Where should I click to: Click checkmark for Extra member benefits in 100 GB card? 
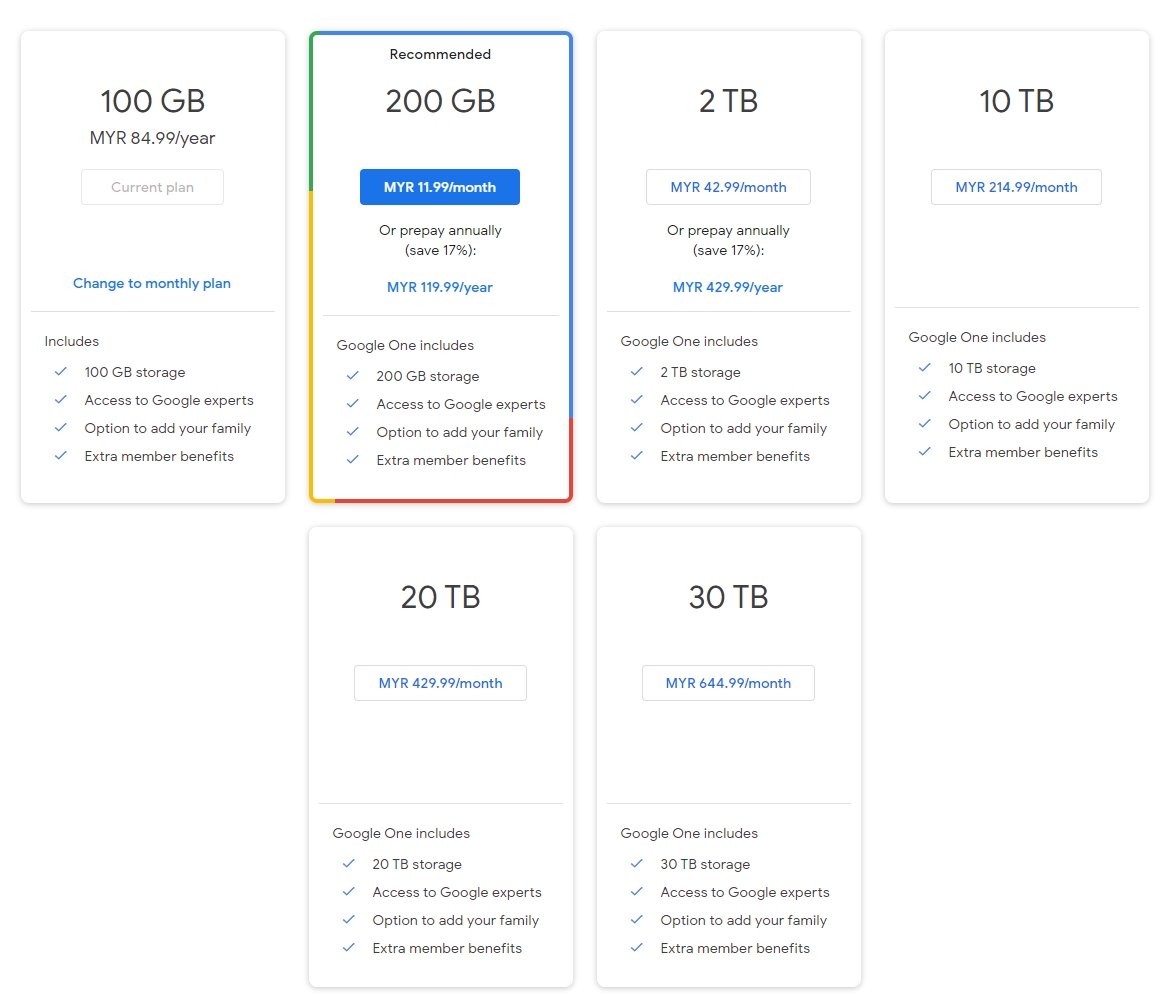point(61,456)
